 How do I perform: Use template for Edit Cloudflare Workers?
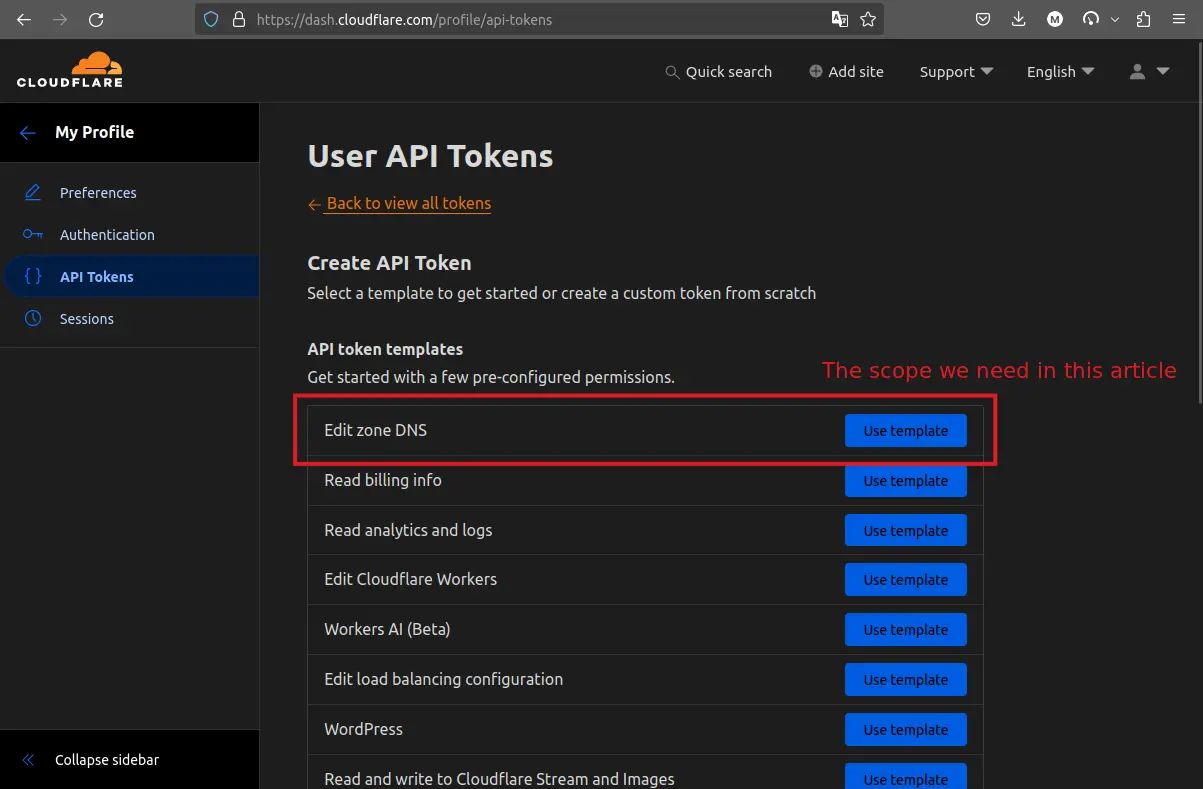[905, 580]
